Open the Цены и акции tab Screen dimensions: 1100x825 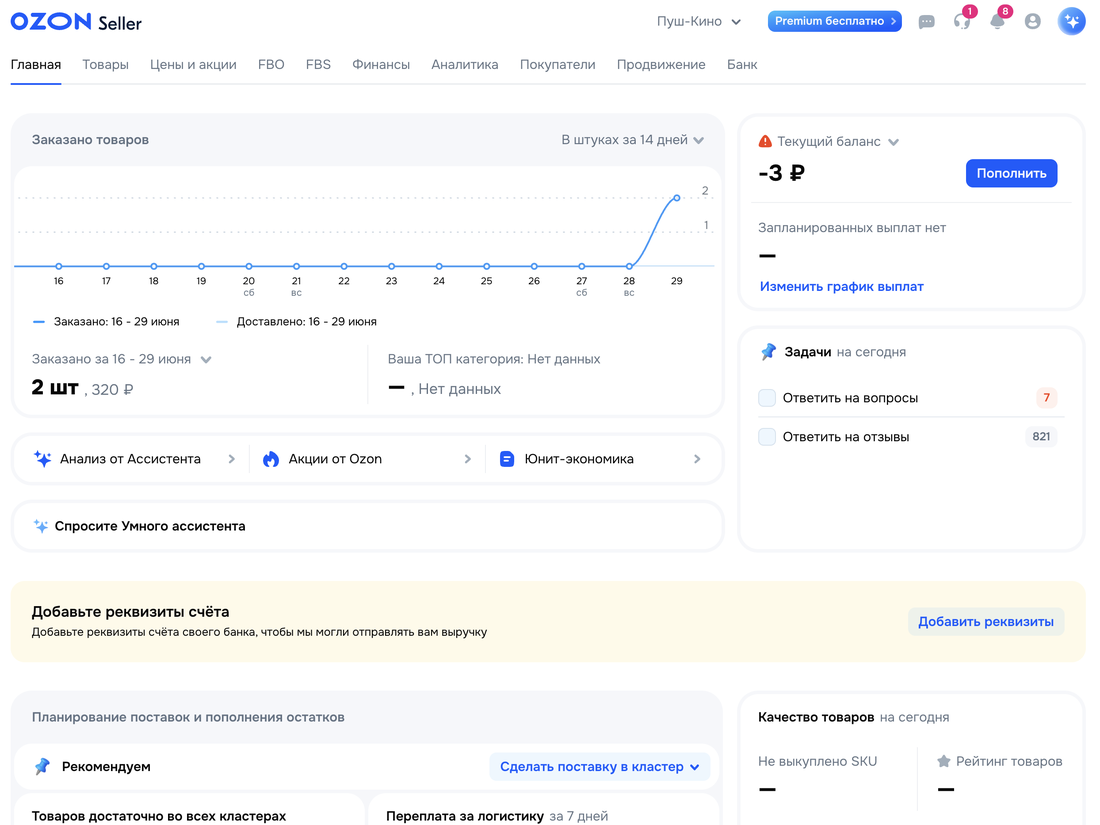tap(193, 65)
